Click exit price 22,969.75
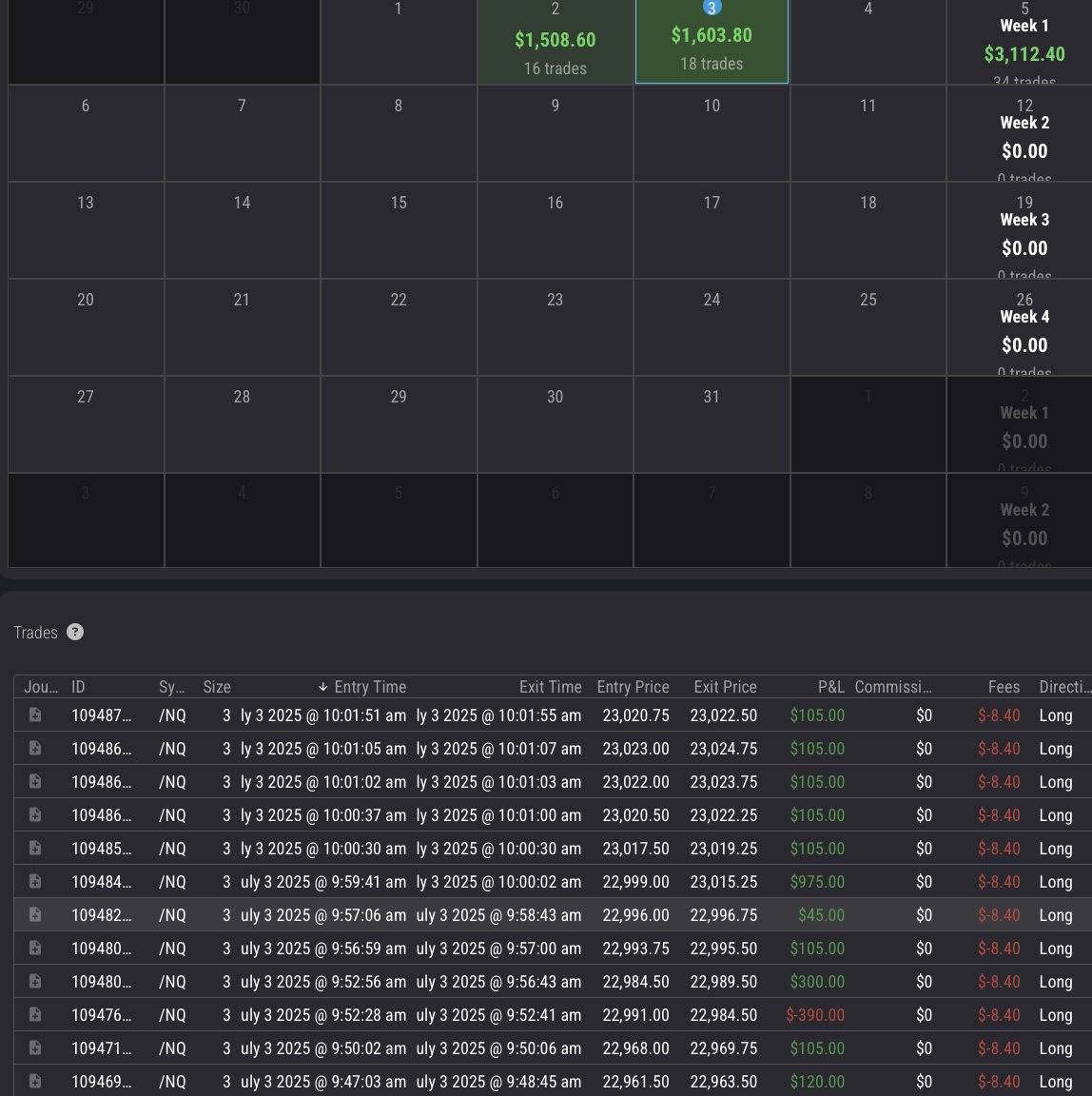 [x=724, y=1047]
